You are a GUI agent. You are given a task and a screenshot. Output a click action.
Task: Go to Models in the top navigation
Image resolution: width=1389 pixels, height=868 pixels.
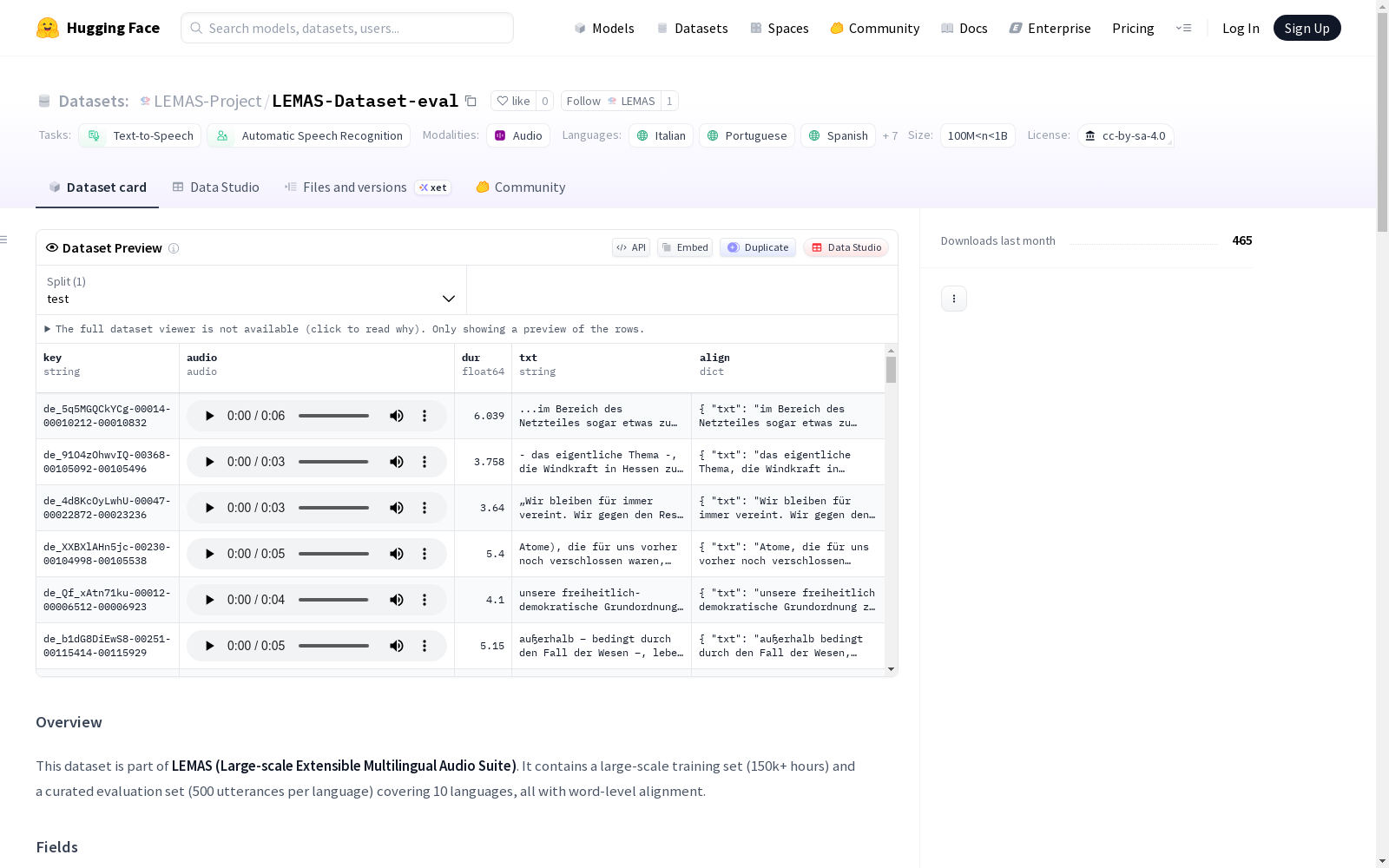[x=604, y=28]
